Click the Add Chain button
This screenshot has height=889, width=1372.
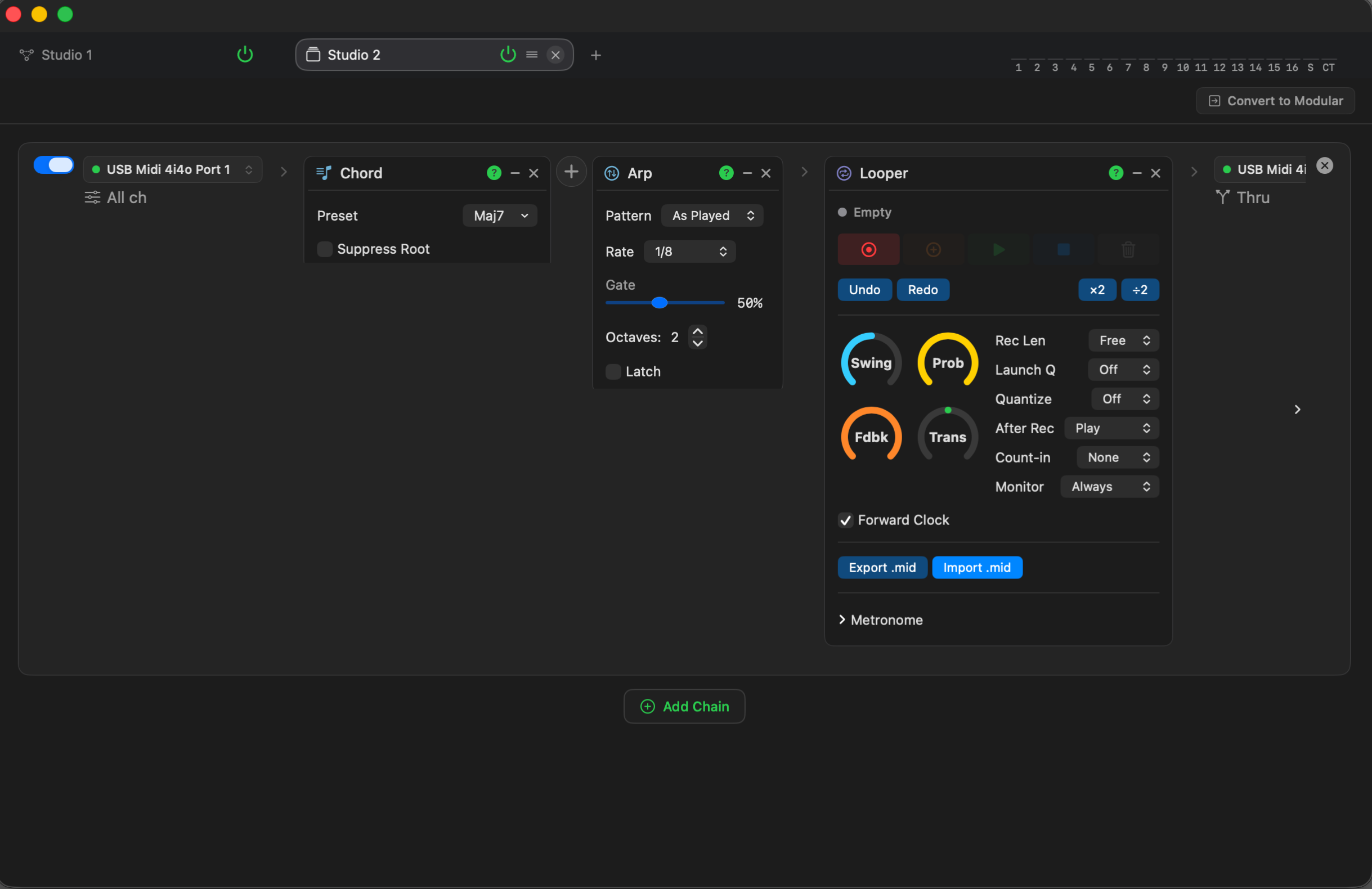[x=684, y=706]
